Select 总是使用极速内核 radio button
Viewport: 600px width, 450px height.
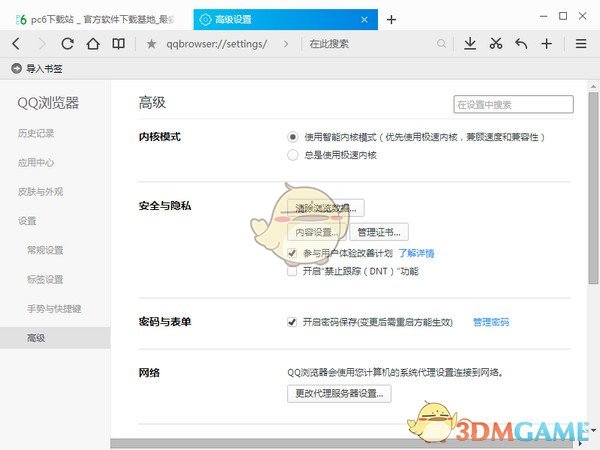293,155
